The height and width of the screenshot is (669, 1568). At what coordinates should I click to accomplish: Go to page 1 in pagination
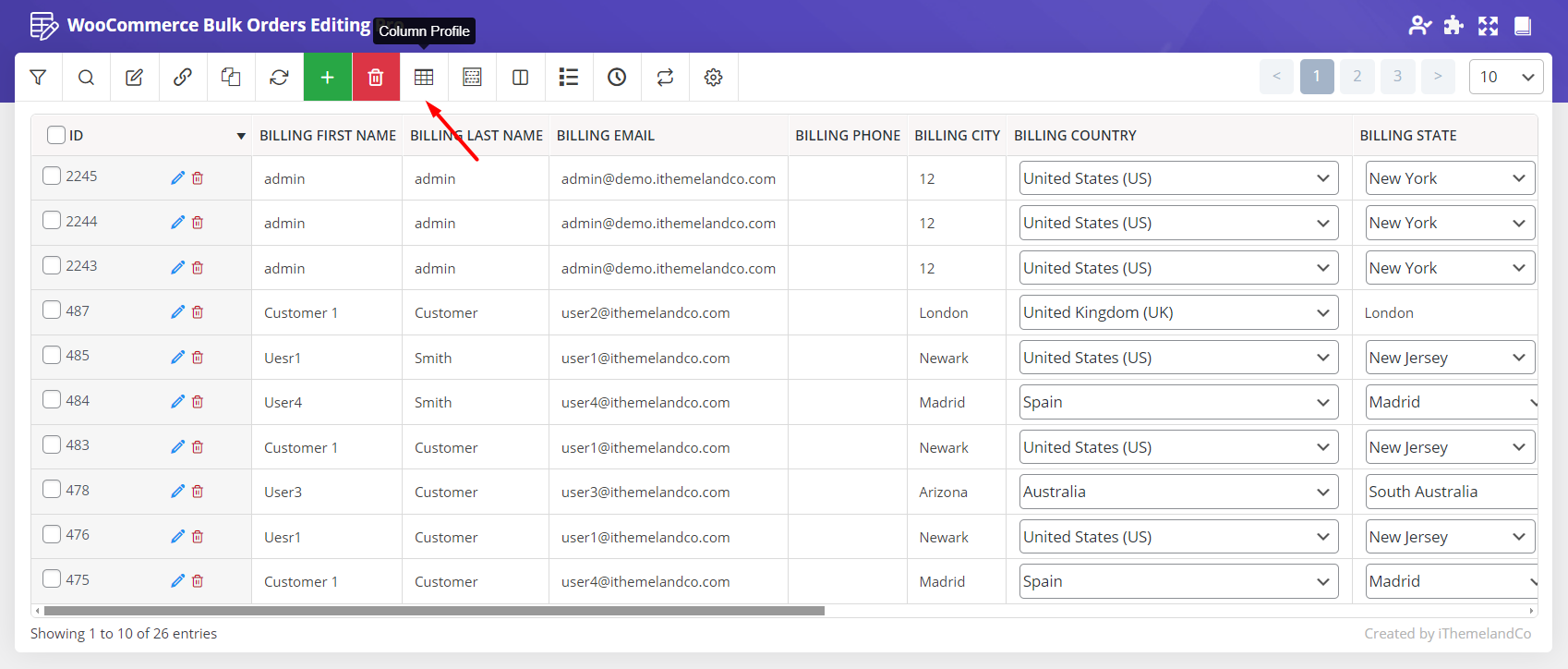click(x=1317, y=77)
